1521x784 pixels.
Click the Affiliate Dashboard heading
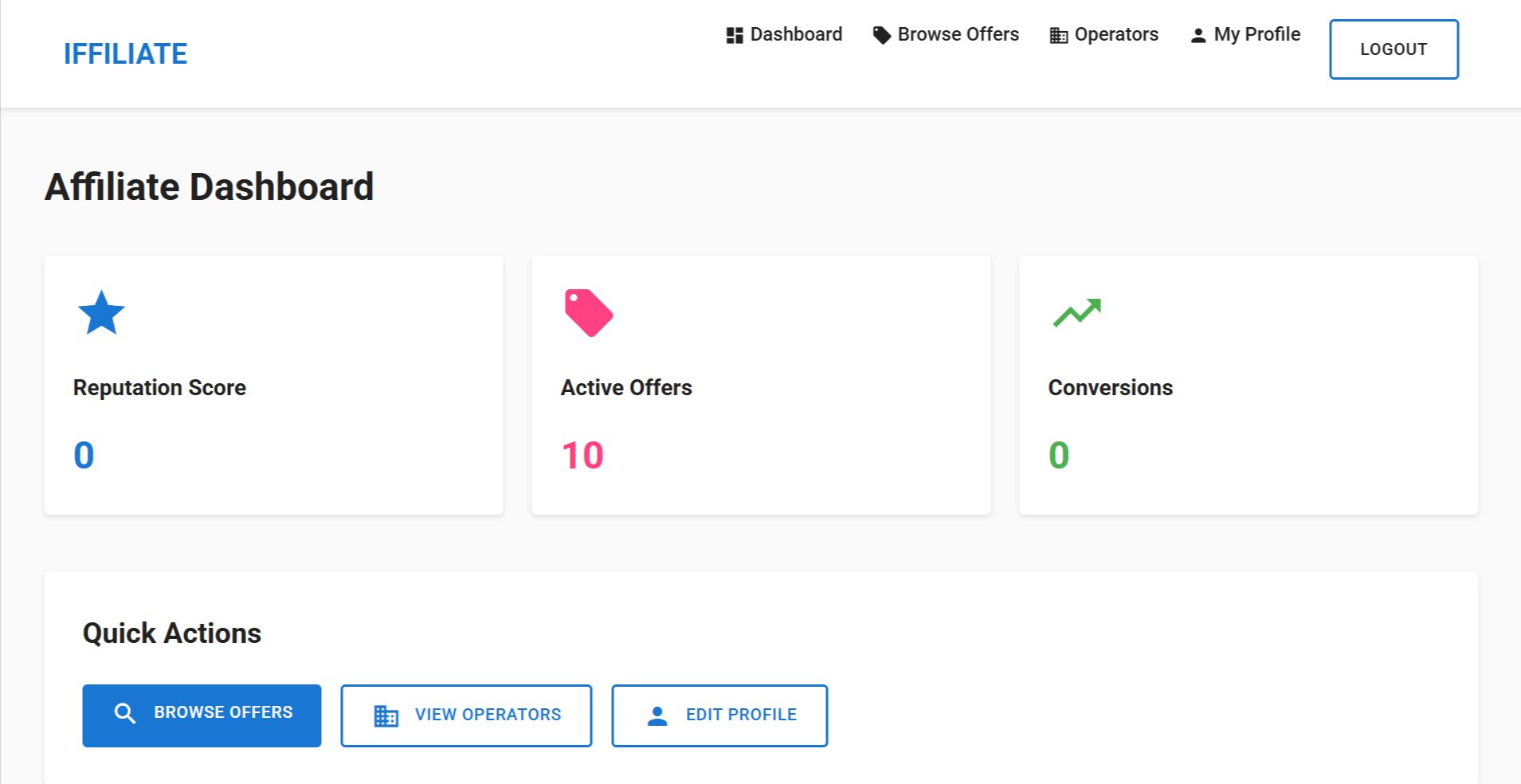(209, 187)
